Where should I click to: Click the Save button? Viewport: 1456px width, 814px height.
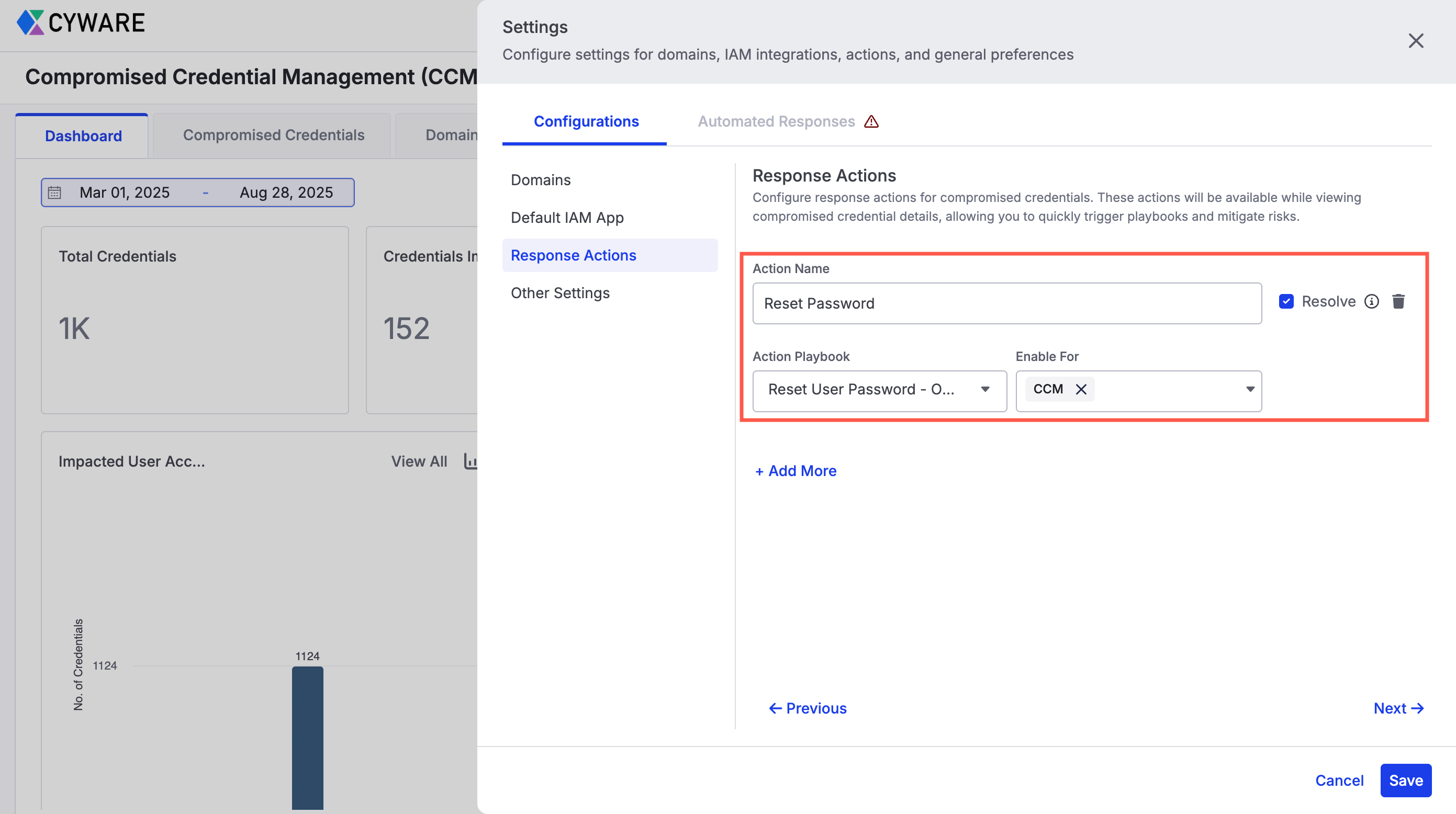[1405, 780]
